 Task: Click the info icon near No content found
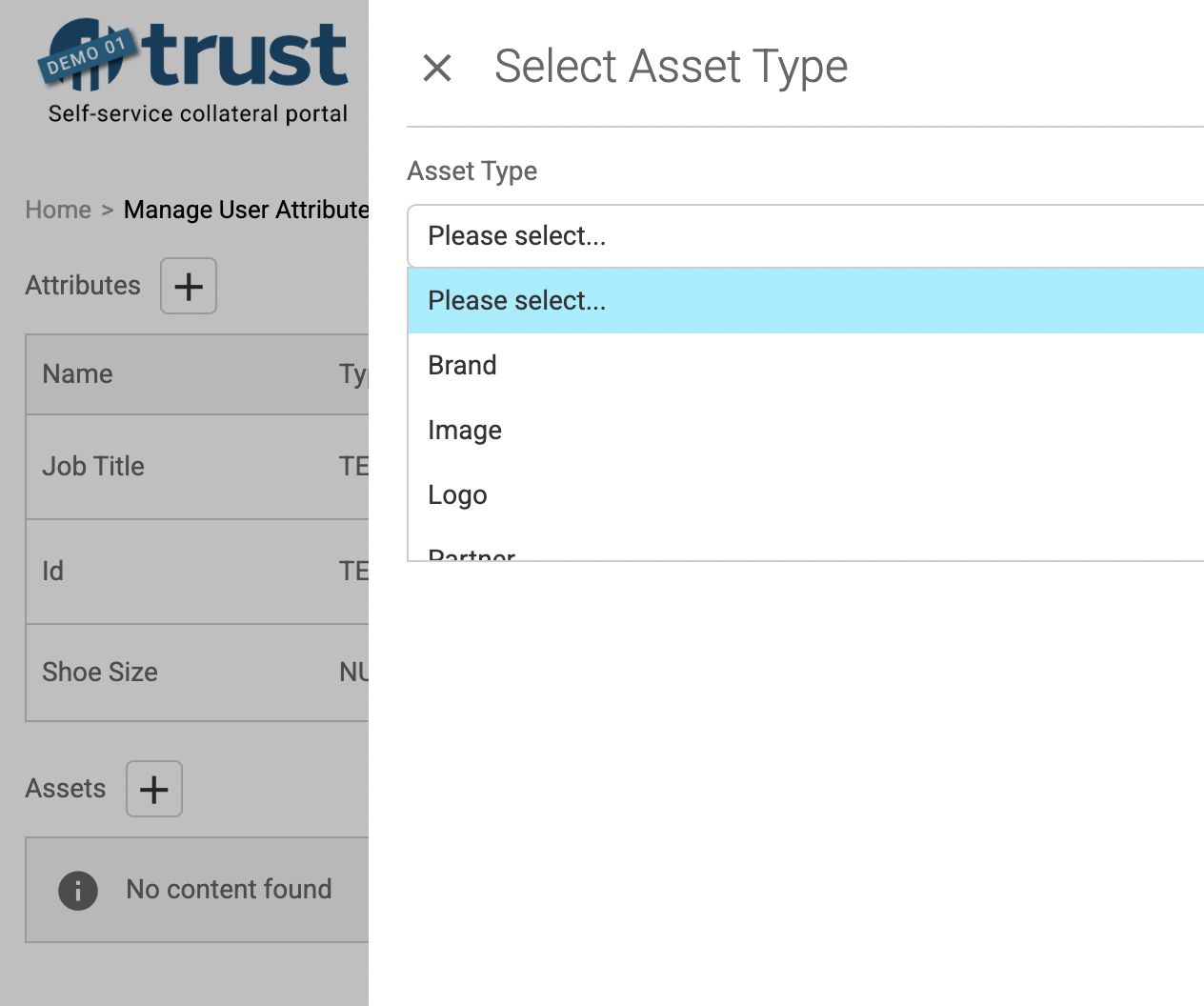tap(78, 891)
